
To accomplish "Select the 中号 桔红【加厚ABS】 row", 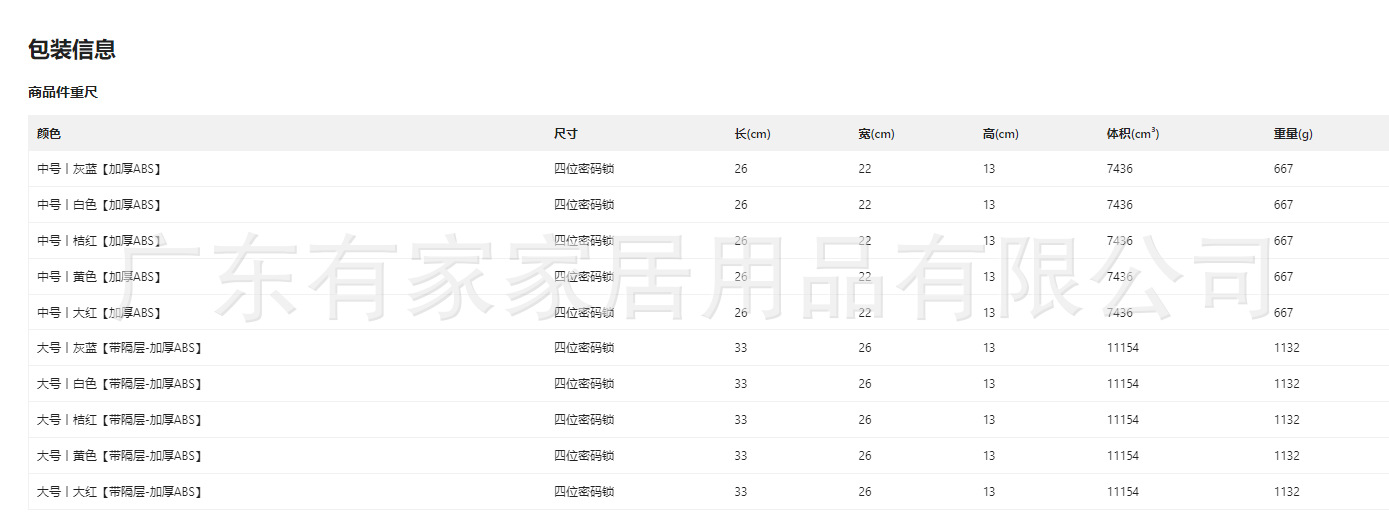I will pos(708,241).
